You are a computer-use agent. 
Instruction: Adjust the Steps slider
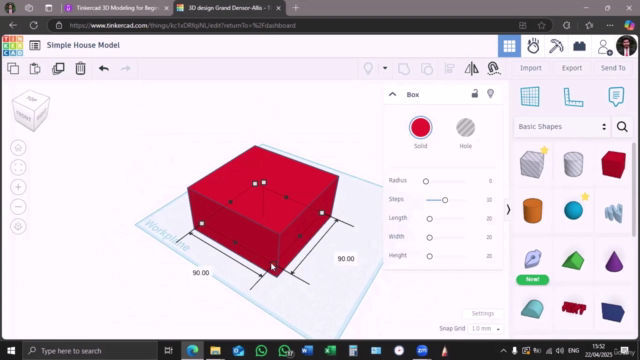tap(445, 200)
